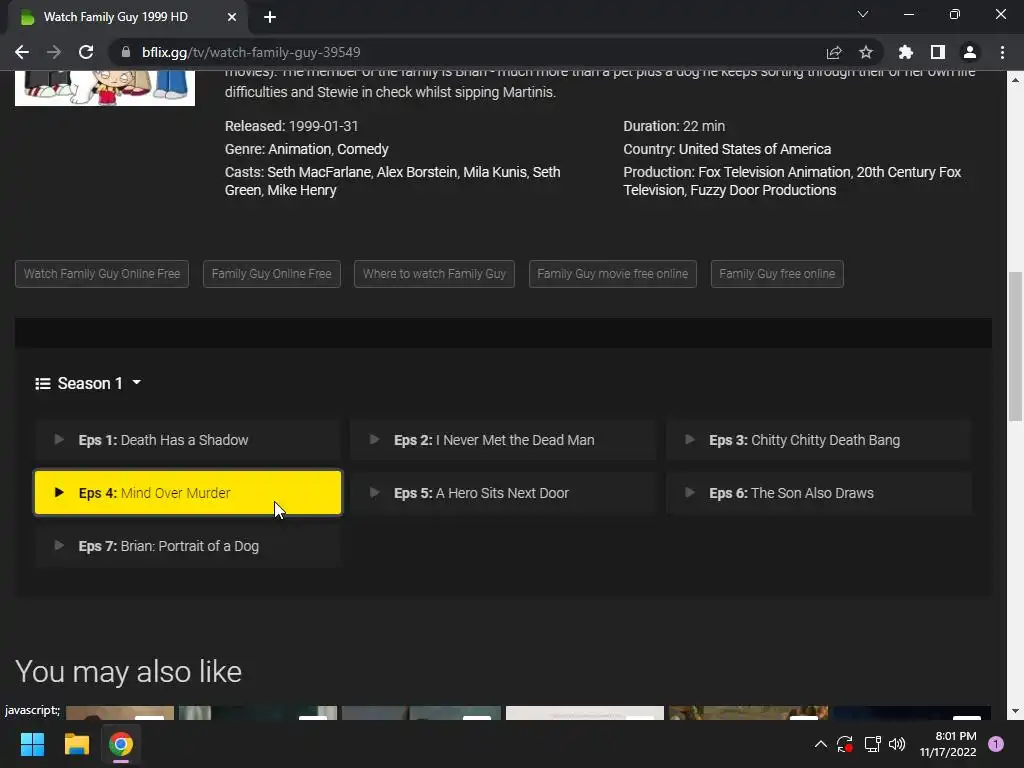Show hidden system tray icons

click(x=821, y=744)
